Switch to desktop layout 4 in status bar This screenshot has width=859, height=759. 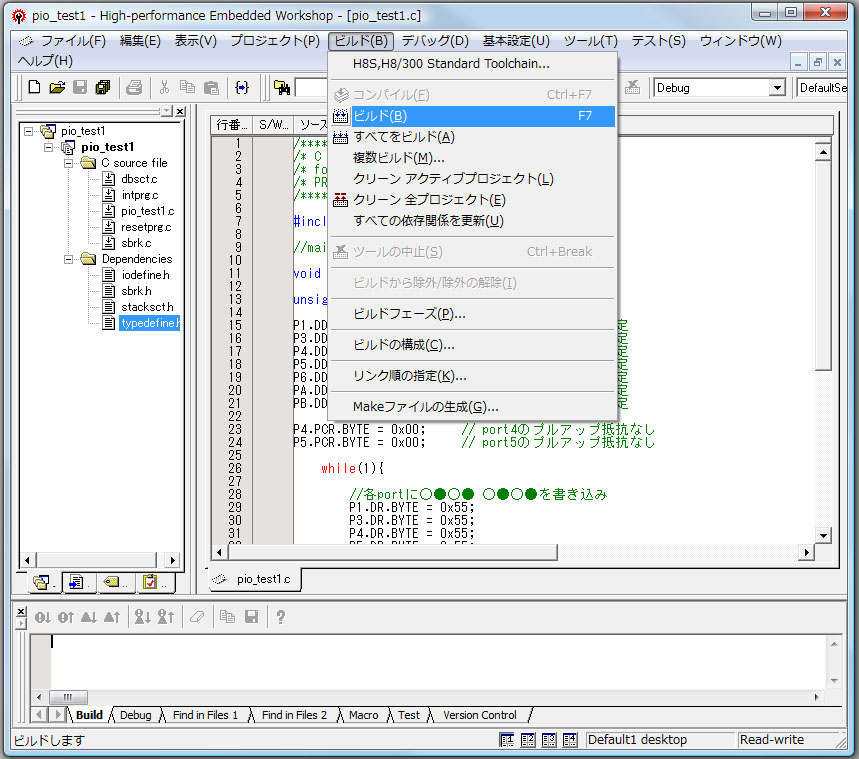click(570, 740)
